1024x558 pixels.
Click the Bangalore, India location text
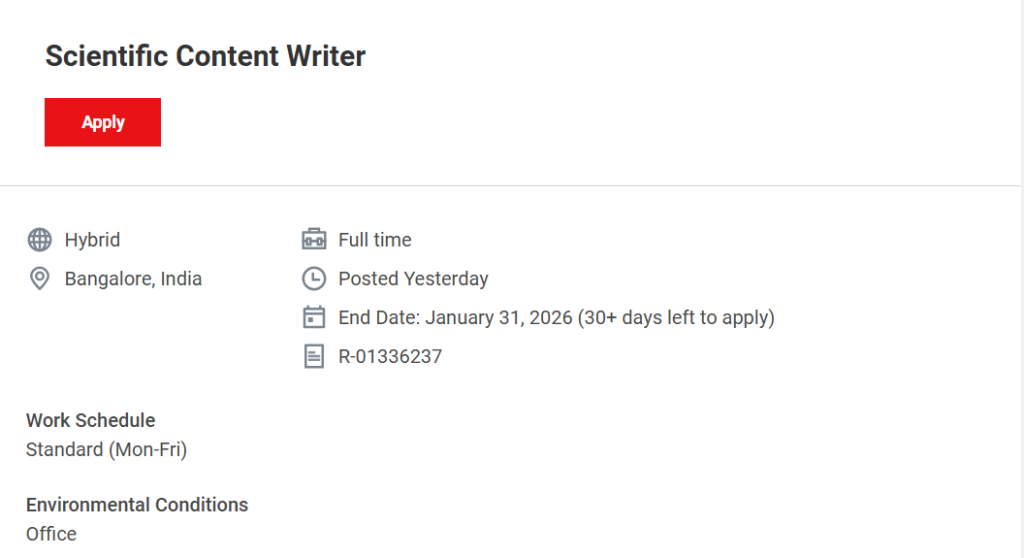tap(133, 279)
